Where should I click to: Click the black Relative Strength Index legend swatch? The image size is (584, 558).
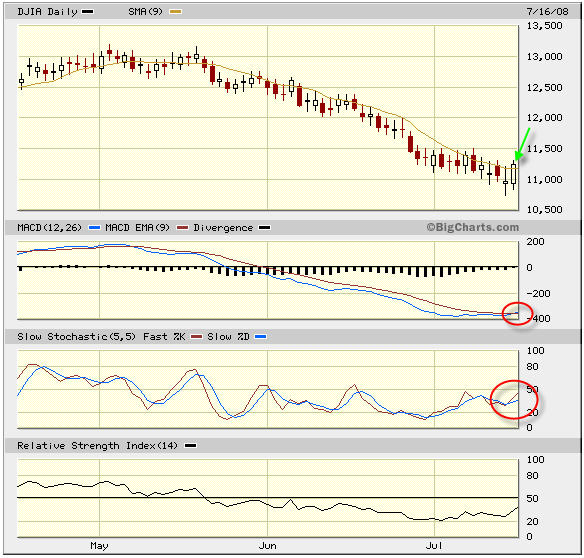coord(190,446)
